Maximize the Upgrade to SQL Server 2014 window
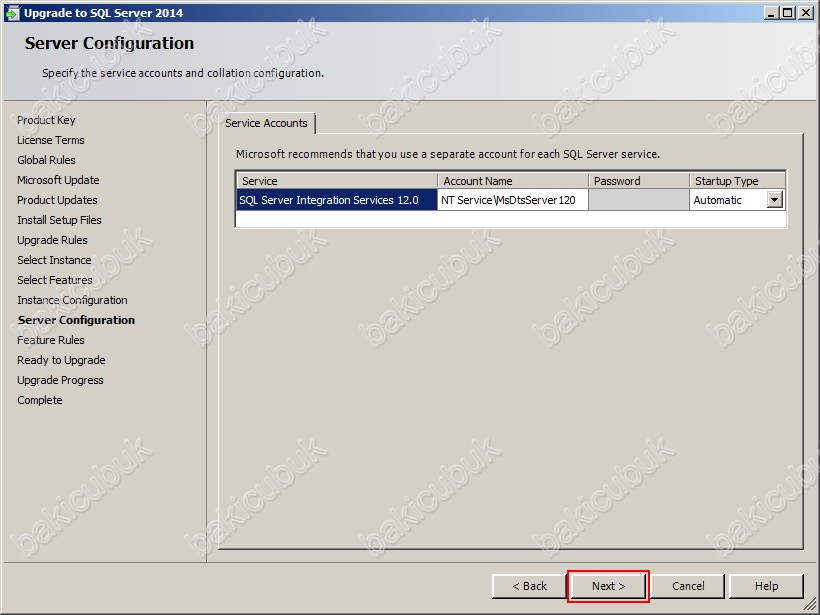This screenshot has width=820, height=615. 788,13
